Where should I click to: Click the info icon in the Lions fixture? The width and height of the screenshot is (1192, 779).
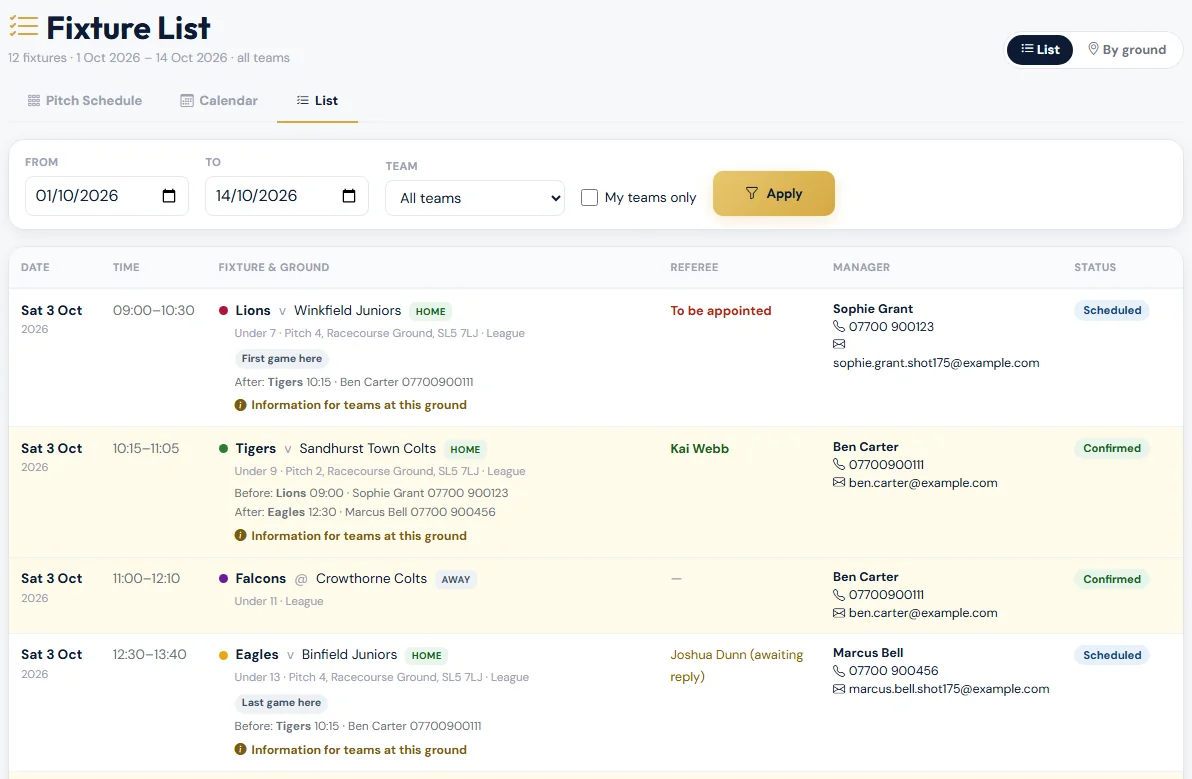pos(240,405)
